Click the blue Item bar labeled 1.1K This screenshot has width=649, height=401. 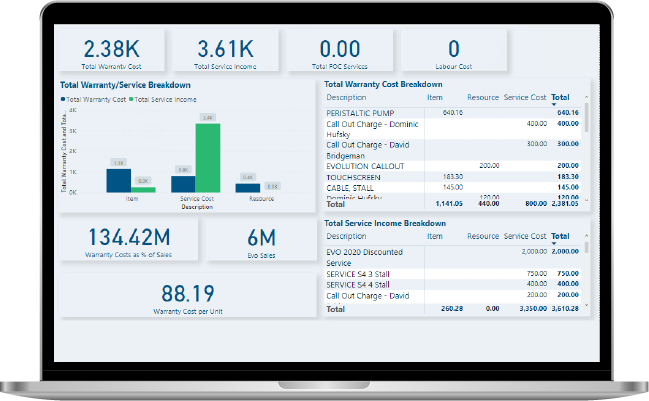point(119,180)
